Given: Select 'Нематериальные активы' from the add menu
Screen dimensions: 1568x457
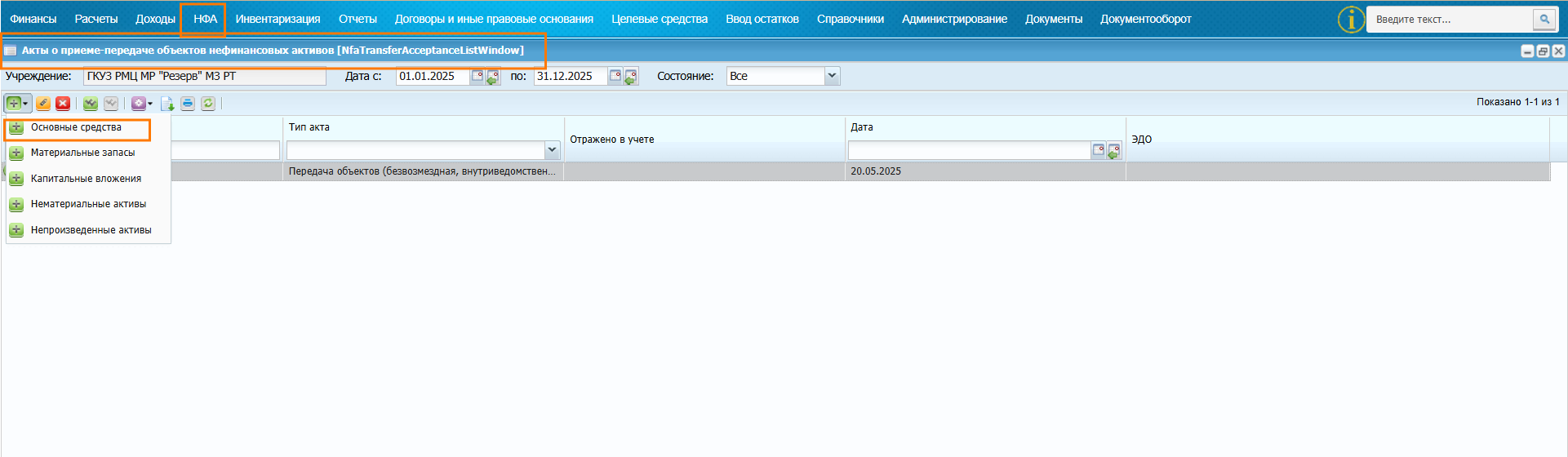Looking at the screenshot, I should click(88, 204).
